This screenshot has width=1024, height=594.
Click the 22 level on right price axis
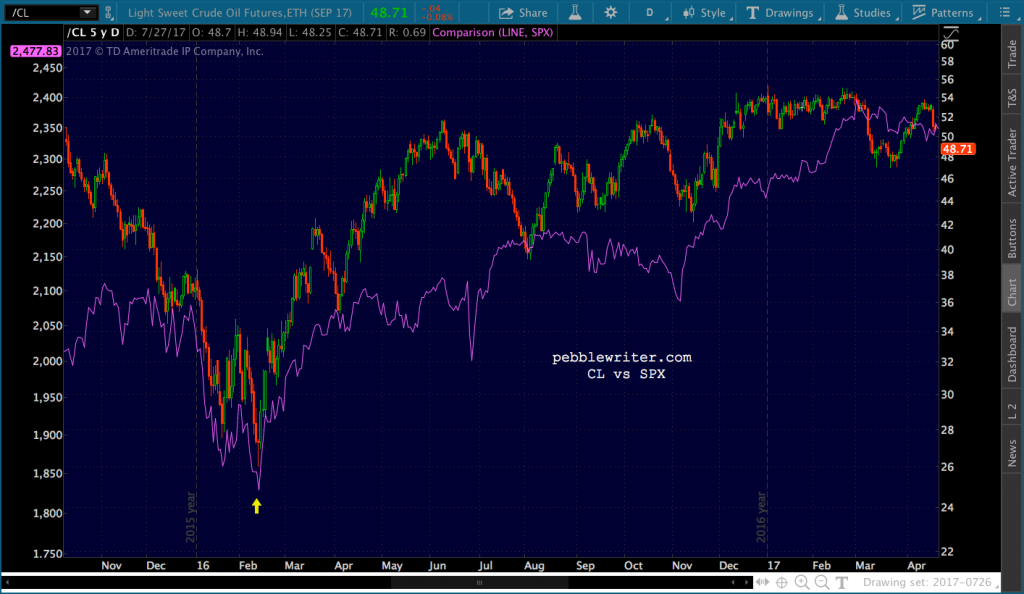[x=947, y=552]
